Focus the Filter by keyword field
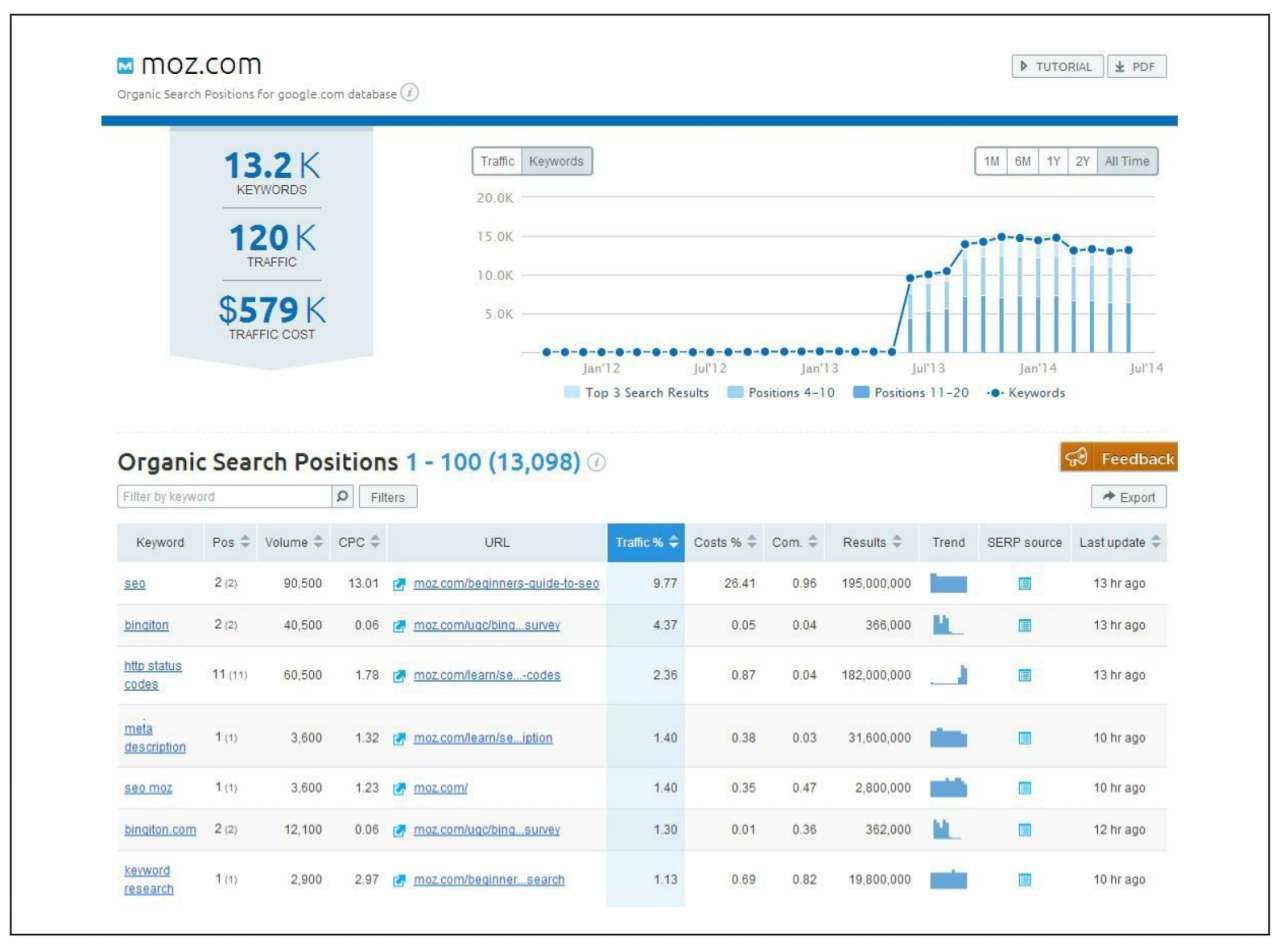Screen dimensions: 1280x945 (224, 496)
